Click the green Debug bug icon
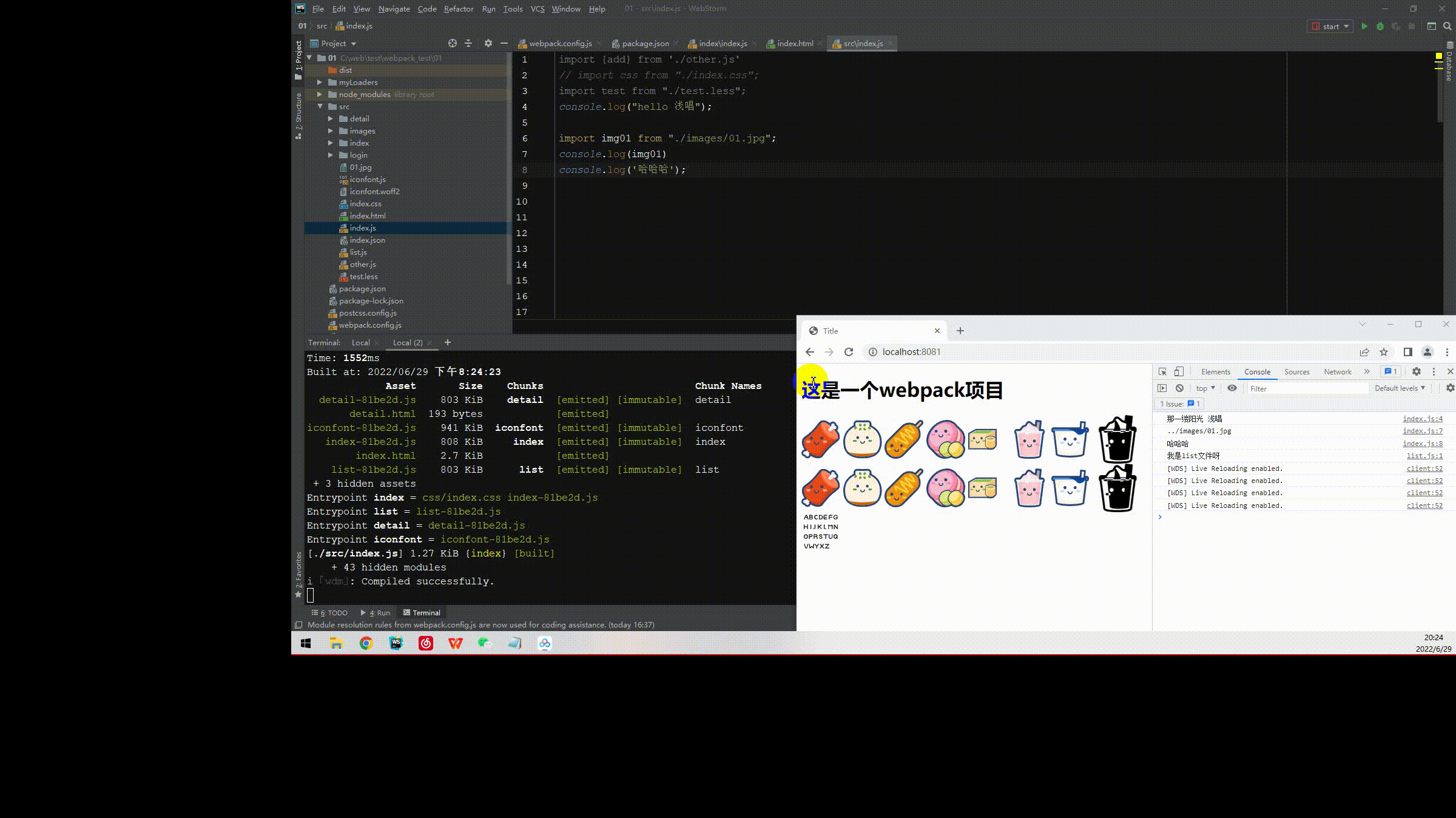 click(x=1380, y=26)
